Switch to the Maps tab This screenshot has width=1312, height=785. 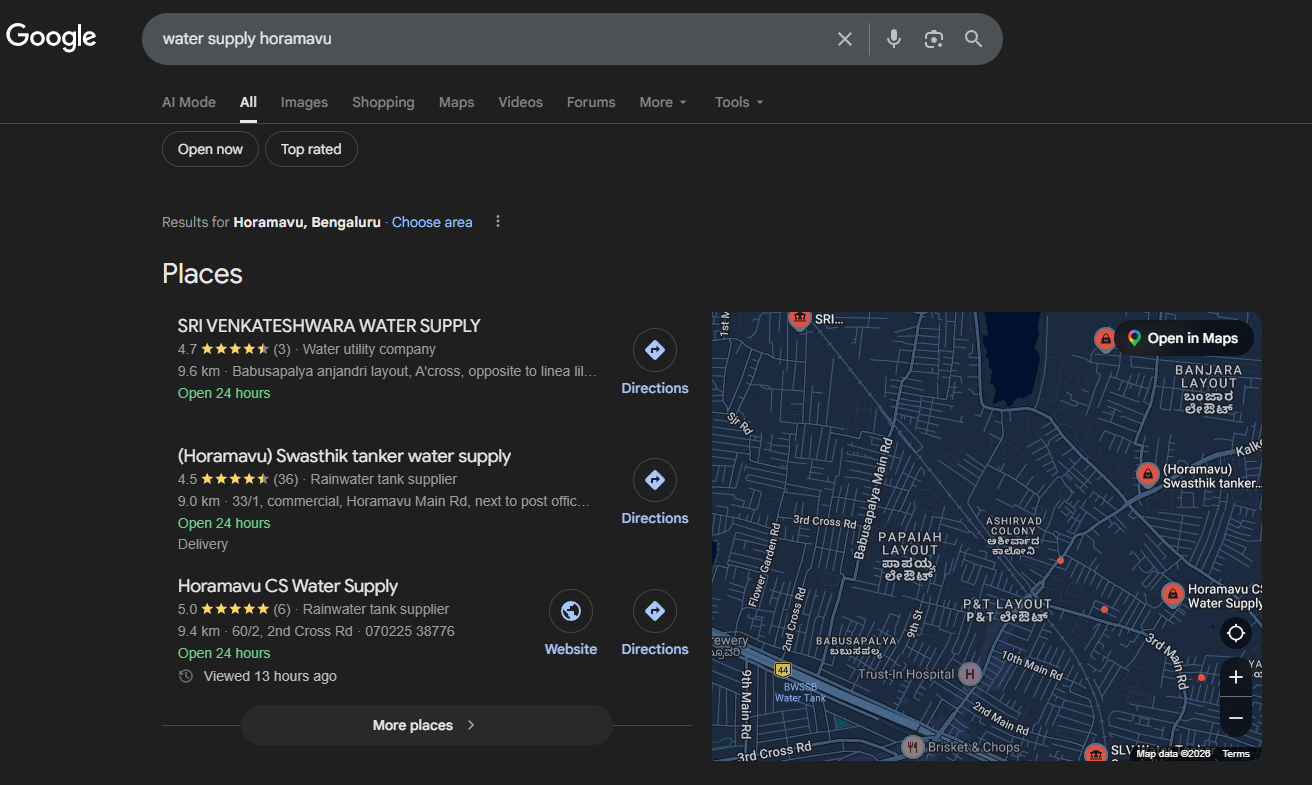coord(456,102)
